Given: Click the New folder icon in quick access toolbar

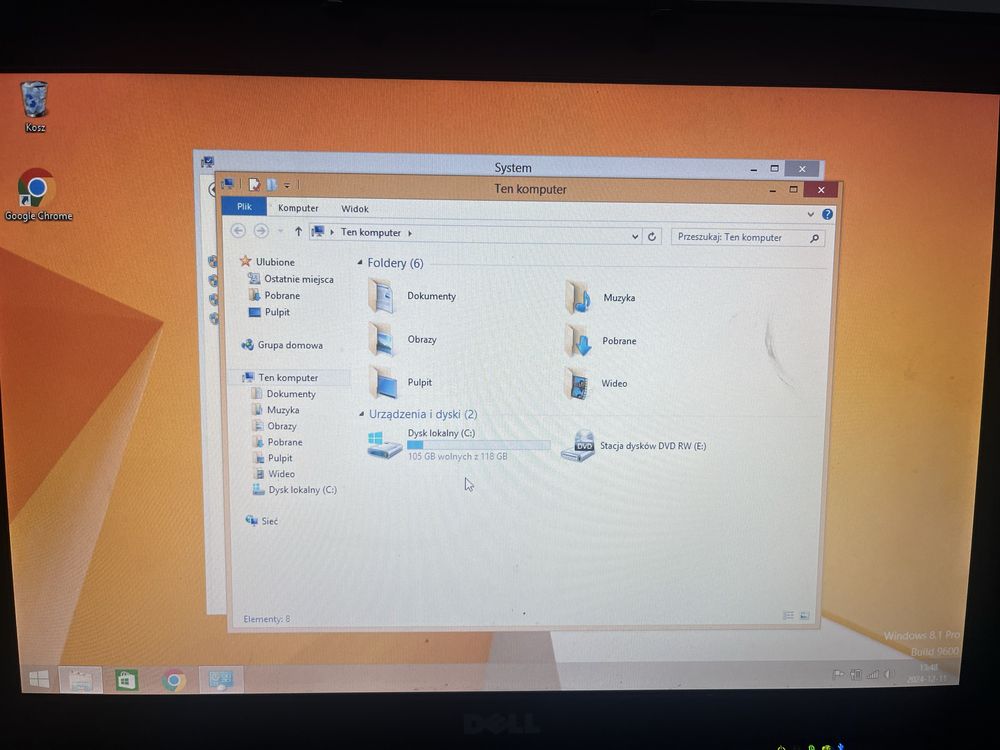Looking at the screenshot, I should coord(272,184).
